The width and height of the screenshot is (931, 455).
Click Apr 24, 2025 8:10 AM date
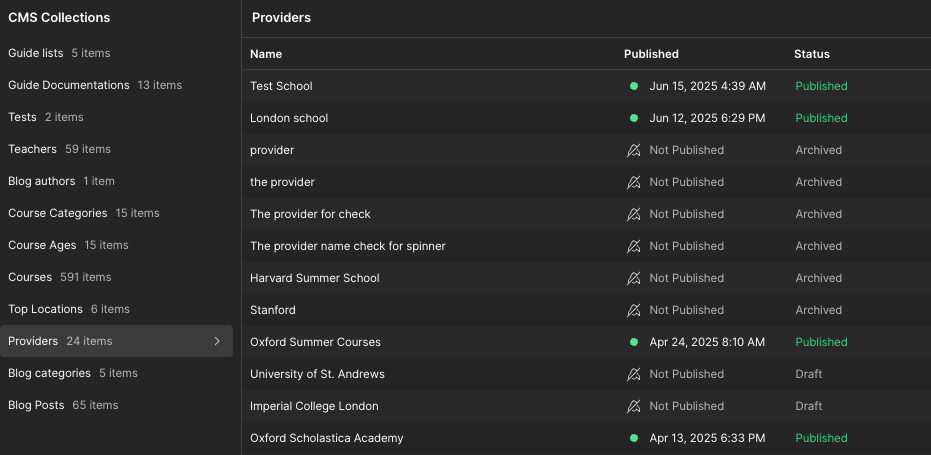707,342
